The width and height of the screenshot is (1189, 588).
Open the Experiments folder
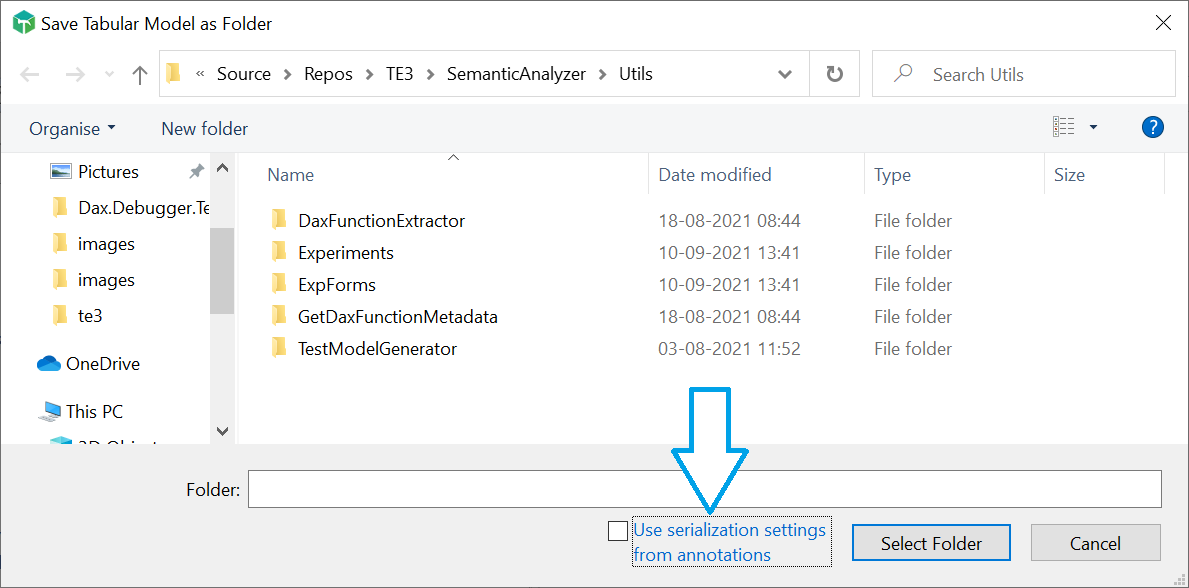[345, 252]
